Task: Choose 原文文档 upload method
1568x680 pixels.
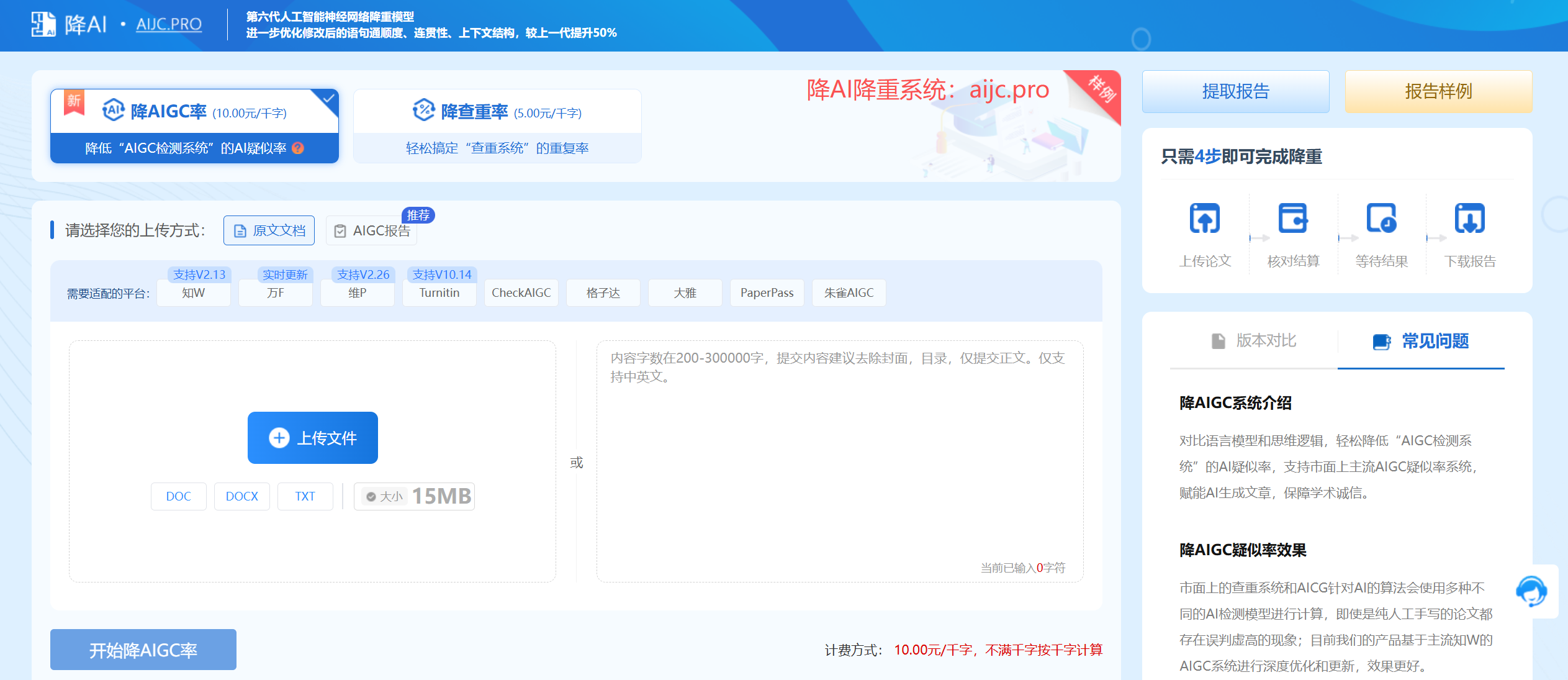Action: pyautogui.click(x=269, y=230)
